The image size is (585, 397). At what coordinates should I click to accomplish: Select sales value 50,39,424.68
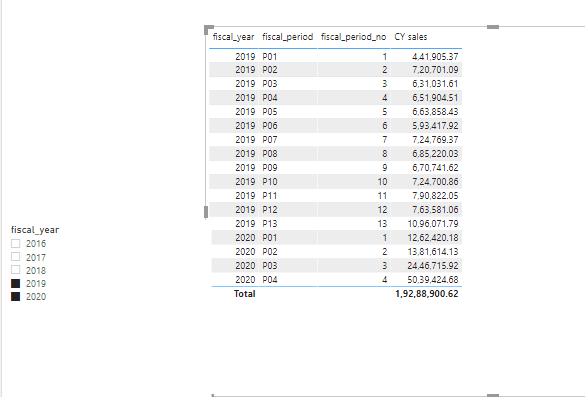[x=433, y=279]
